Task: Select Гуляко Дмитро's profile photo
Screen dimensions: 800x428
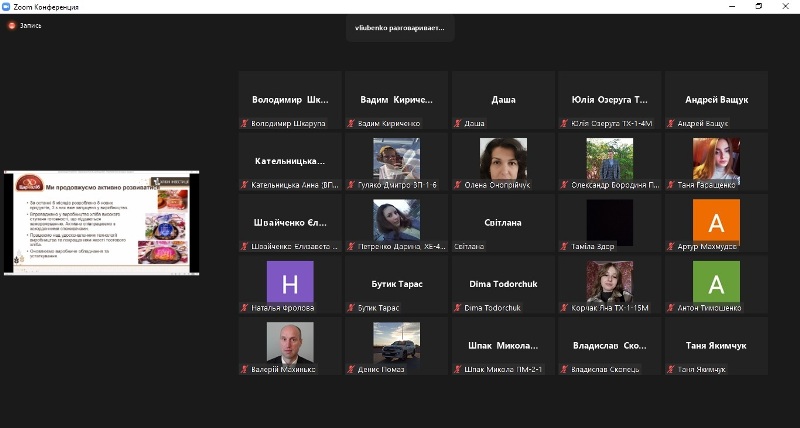Action: pyautogui.click(x=396, y=159)
